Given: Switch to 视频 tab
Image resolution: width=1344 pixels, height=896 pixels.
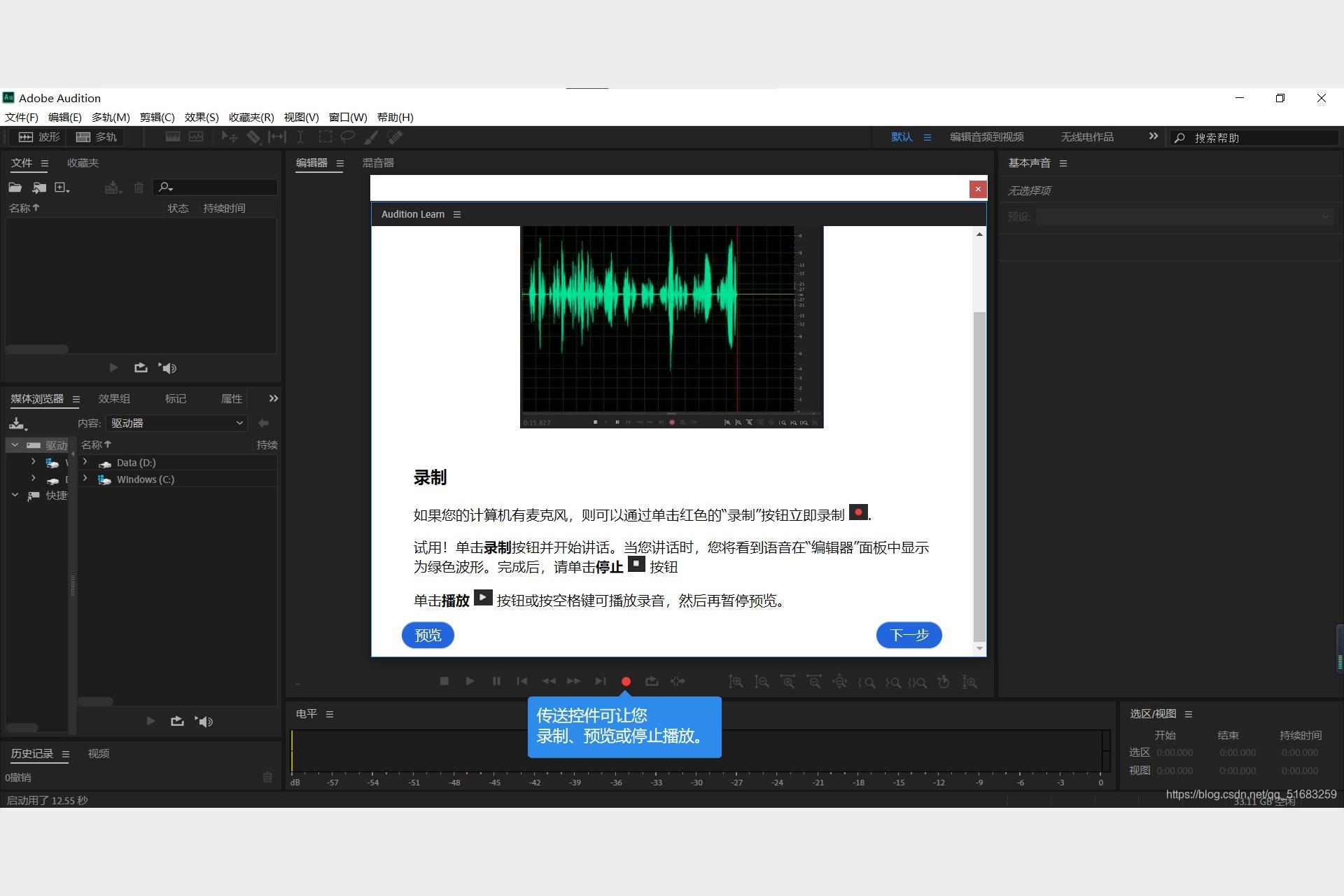Looking at the screenshot, I should point(99,753).
